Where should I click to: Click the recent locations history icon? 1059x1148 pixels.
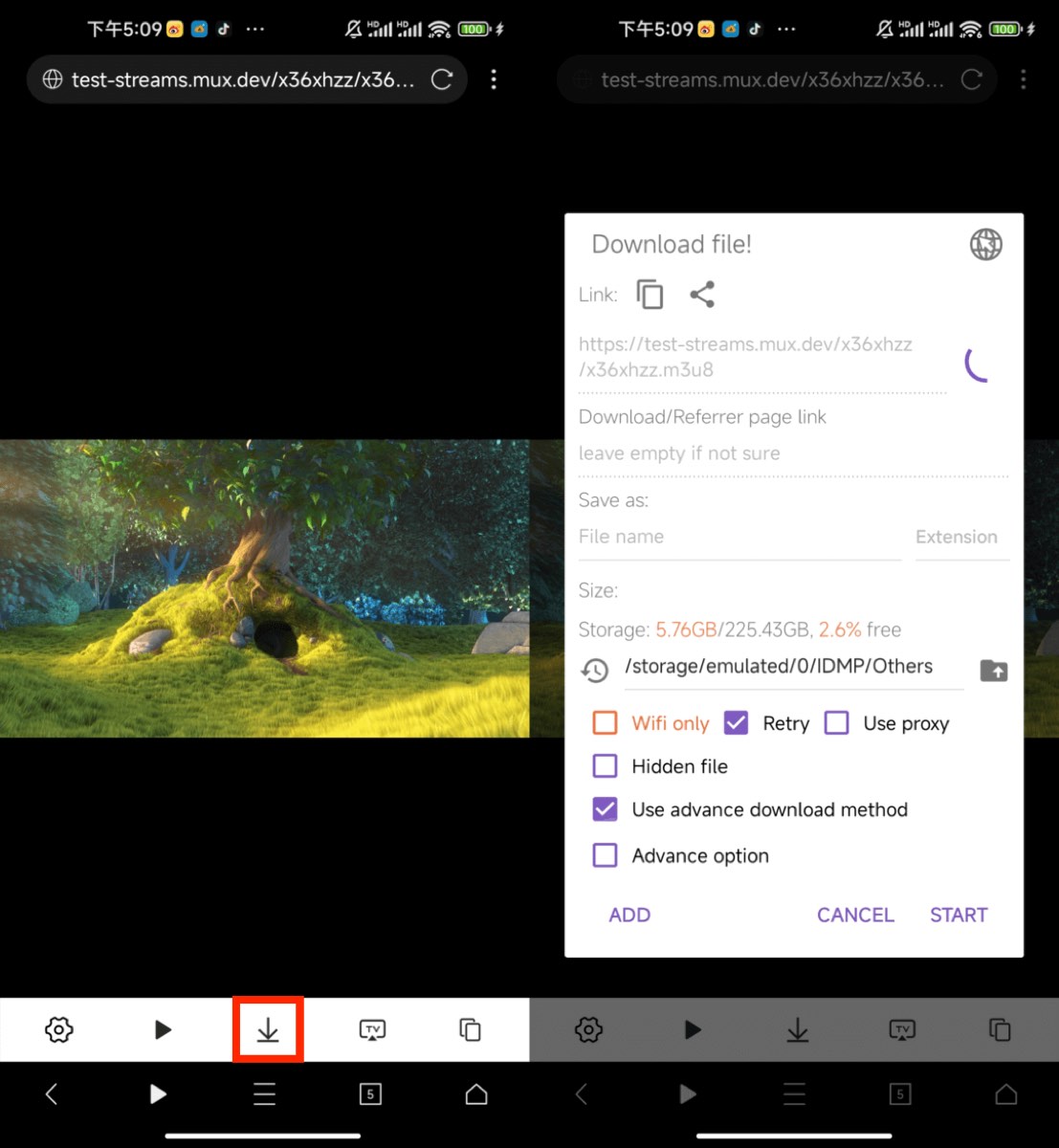click(595, 671)
